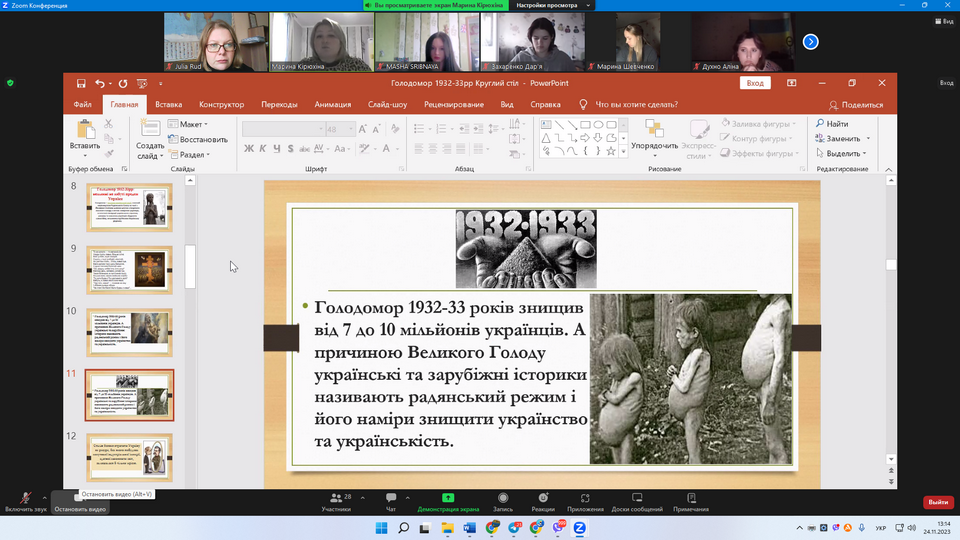
Task: Click the Zoom Record (Запись) icon
Action: [503, 499]
